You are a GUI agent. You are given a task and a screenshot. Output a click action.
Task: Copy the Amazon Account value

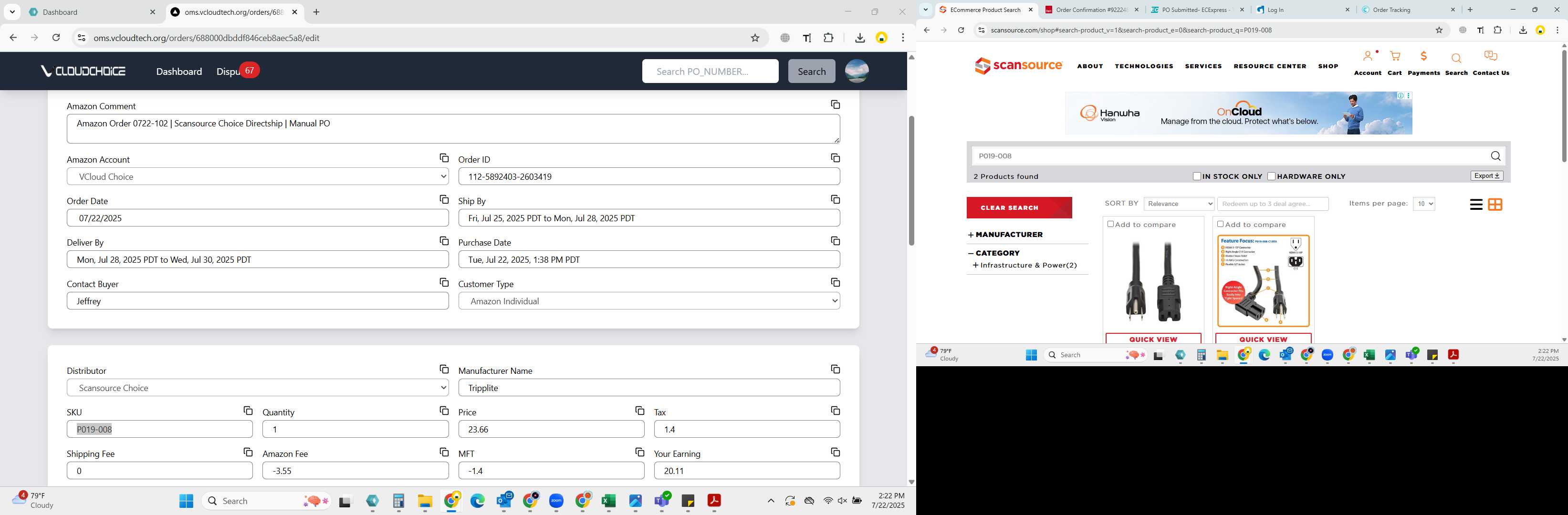click(x=444, y=158)
